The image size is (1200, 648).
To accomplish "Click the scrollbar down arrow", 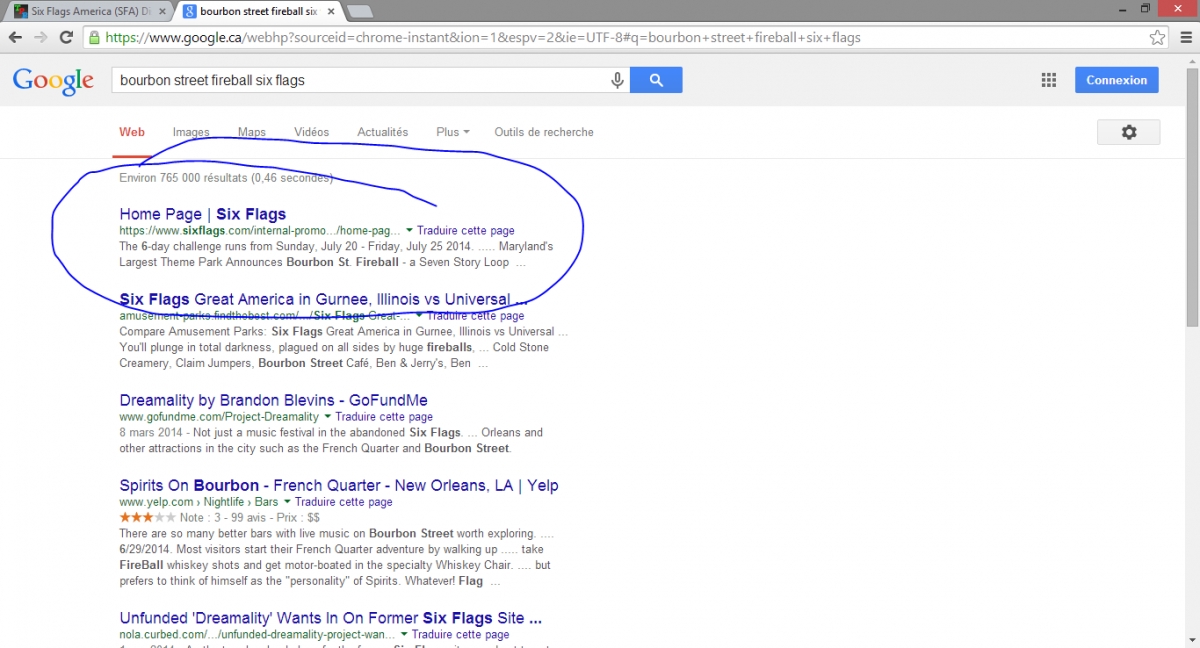I will tap(1191, 640).
